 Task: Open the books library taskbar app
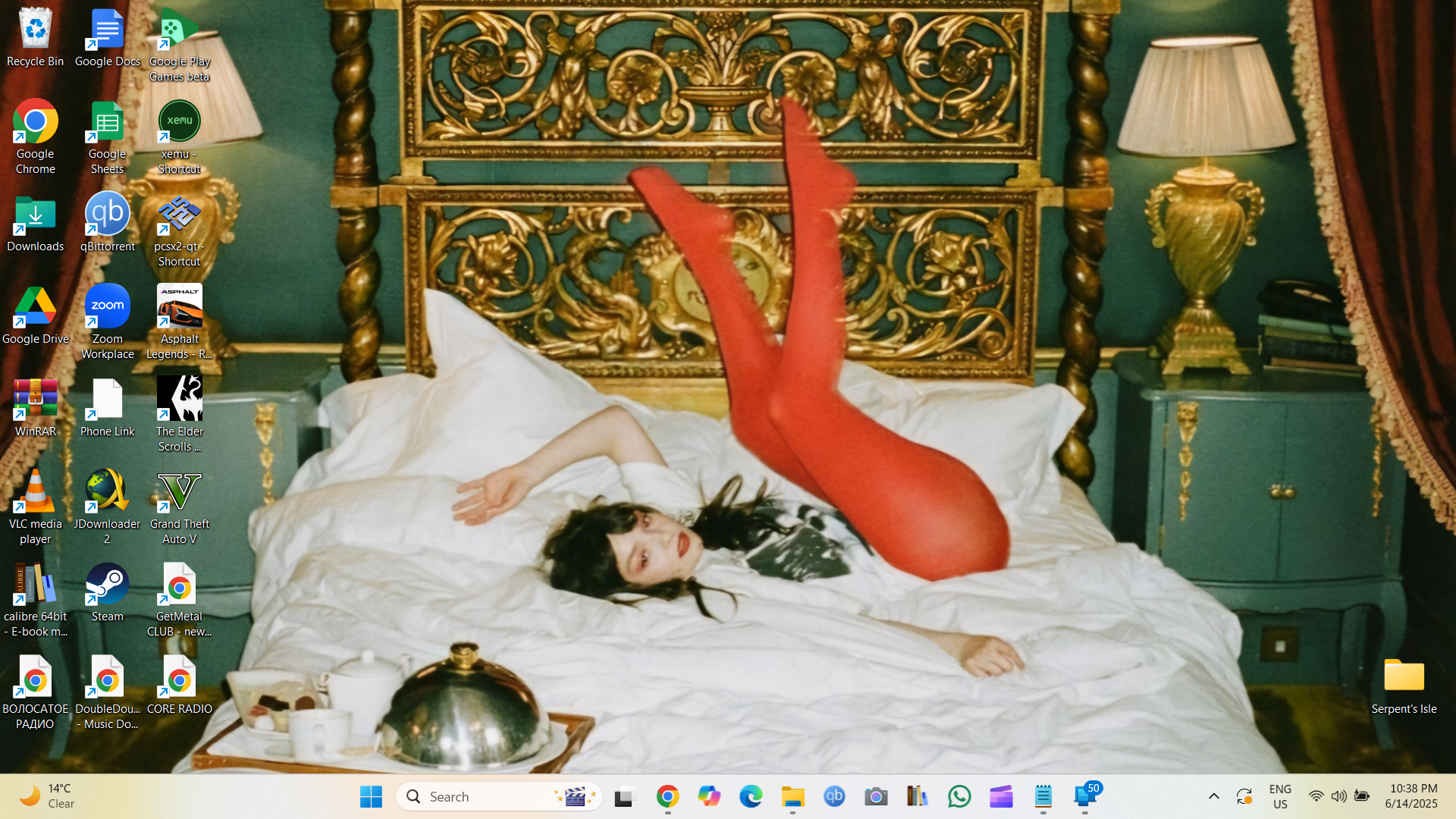[x=918, y=797]
